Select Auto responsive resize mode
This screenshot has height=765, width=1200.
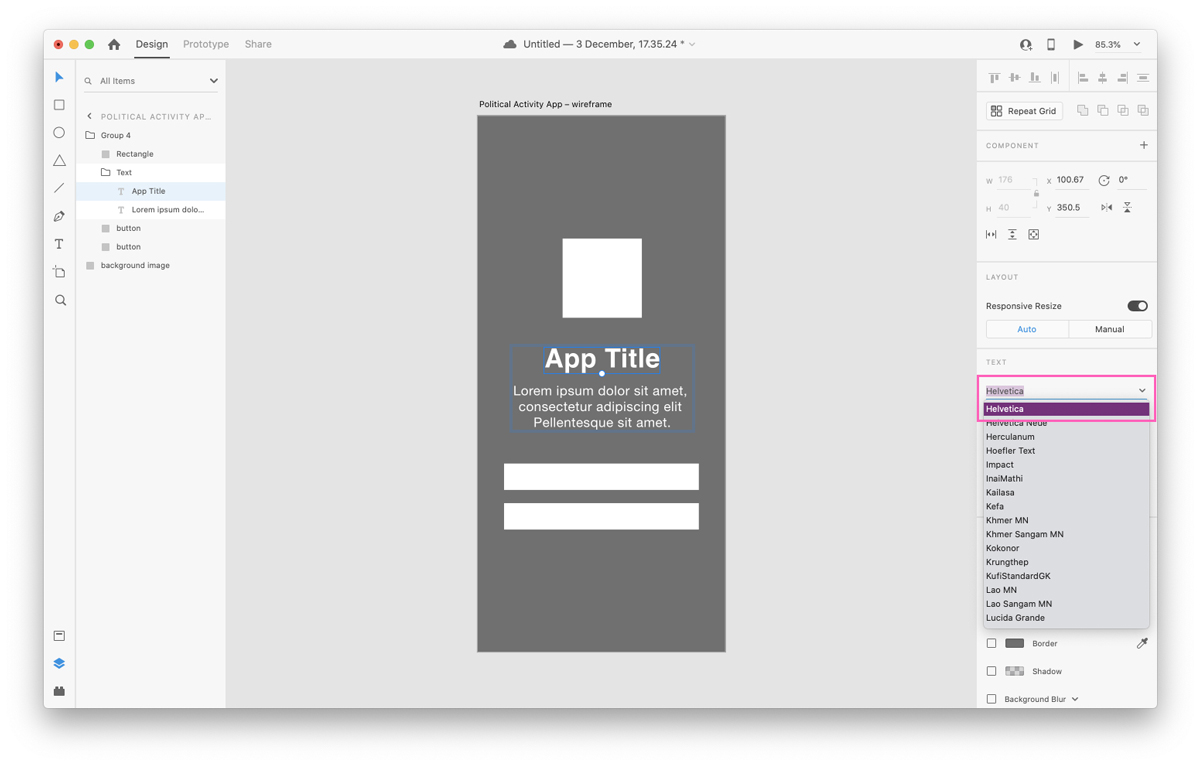(1027, 329)
